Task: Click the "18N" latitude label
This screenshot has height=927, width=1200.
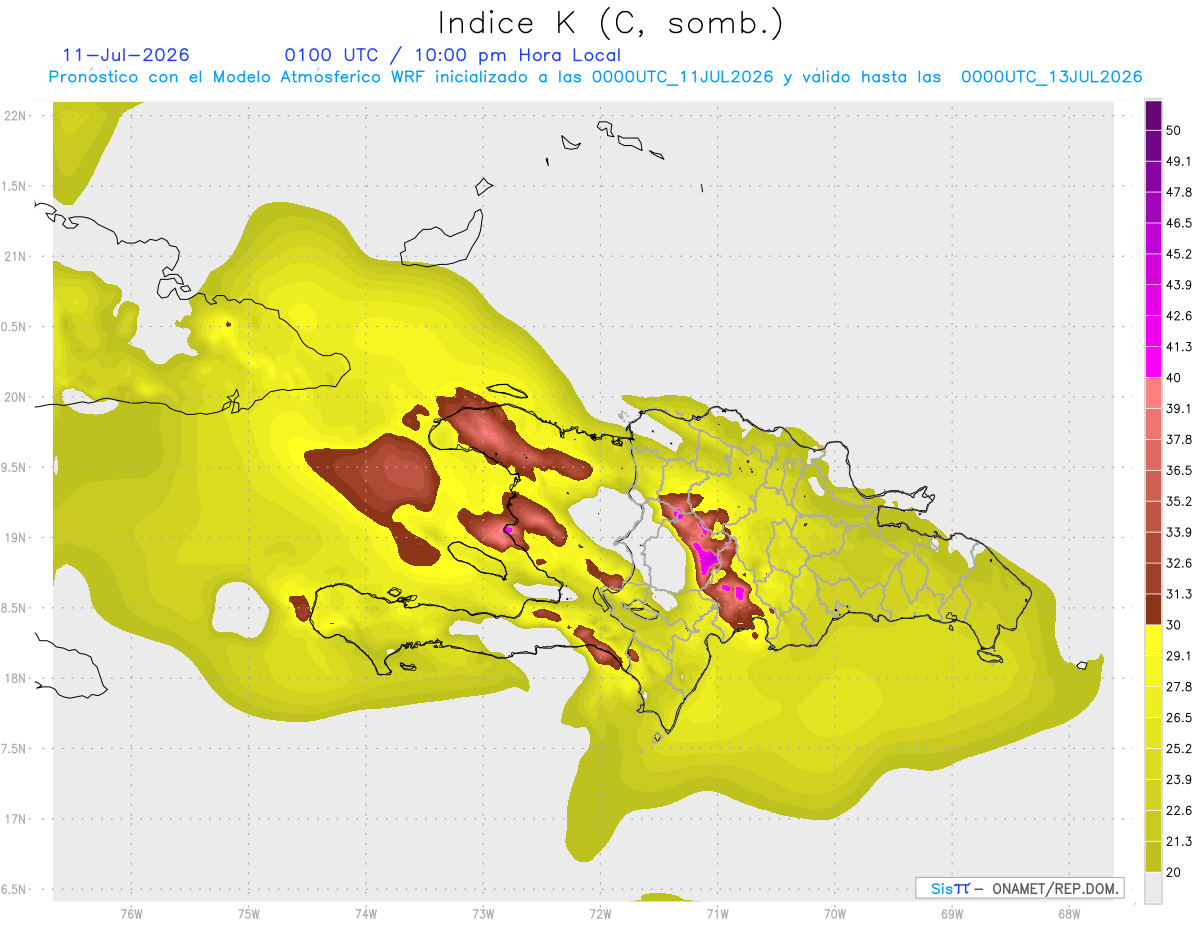Action: 15,678
